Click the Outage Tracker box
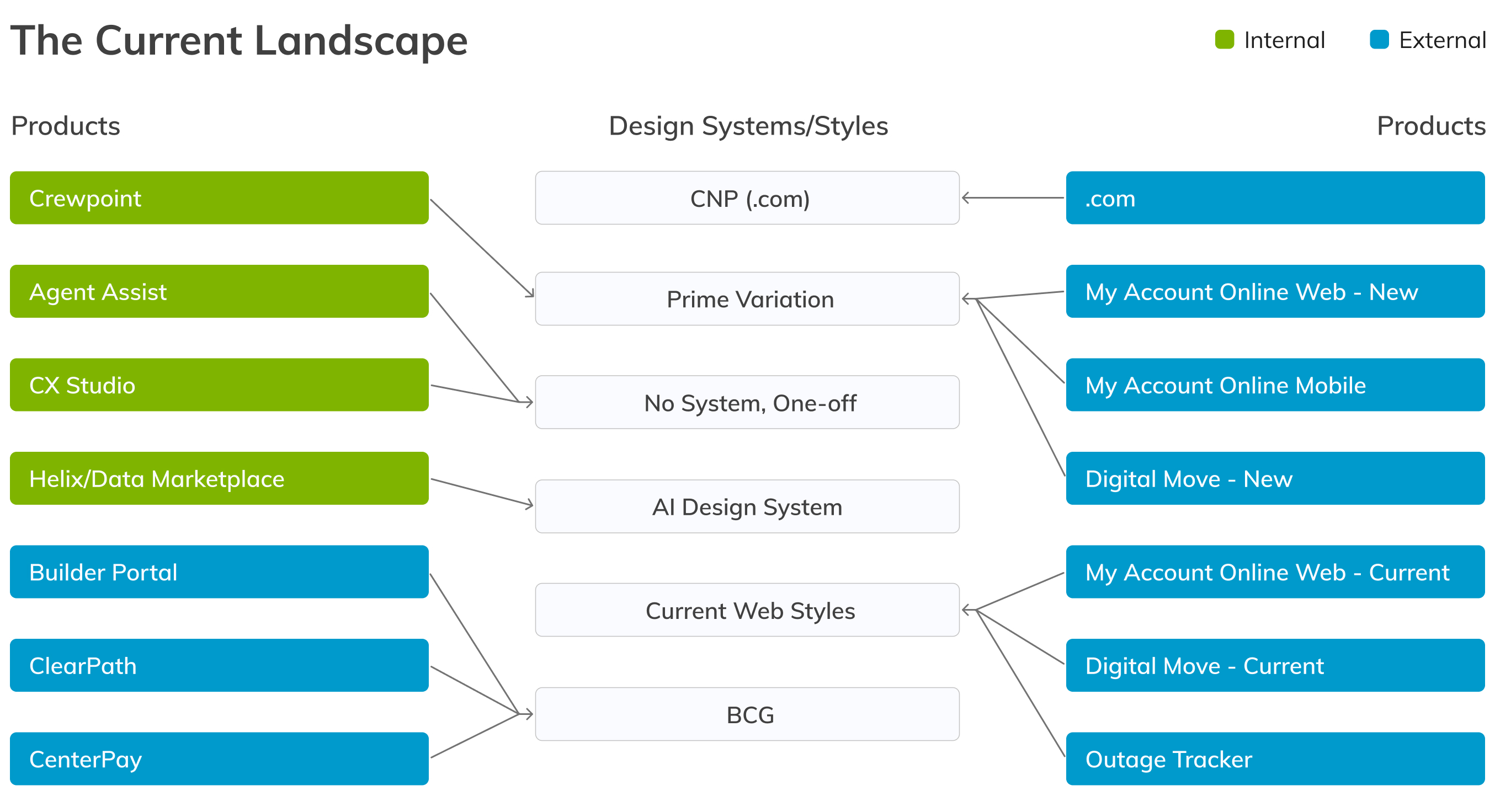Screen dimensions: 1495x812 coord(1275,758)
